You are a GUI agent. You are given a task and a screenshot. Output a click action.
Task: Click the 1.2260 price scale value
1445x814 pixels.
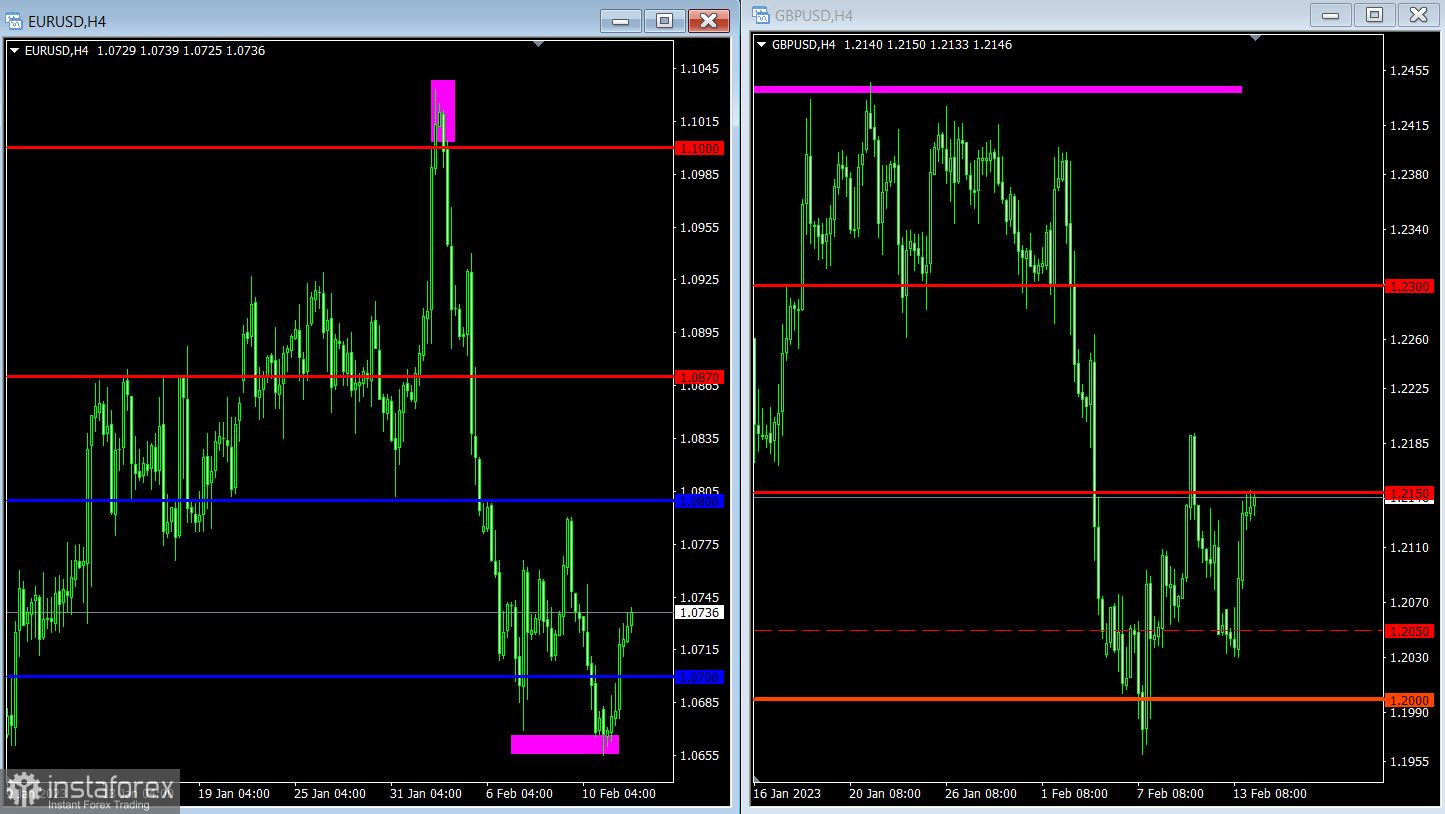coord(1409,340)
